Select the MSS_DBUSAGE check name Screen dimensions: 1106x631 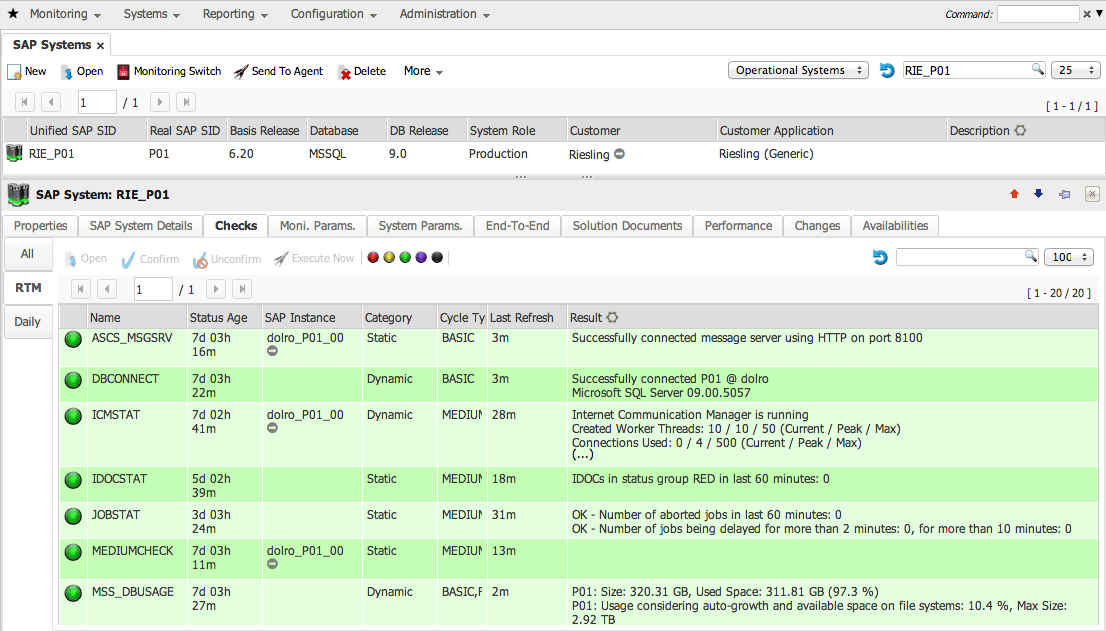(133, 592)
